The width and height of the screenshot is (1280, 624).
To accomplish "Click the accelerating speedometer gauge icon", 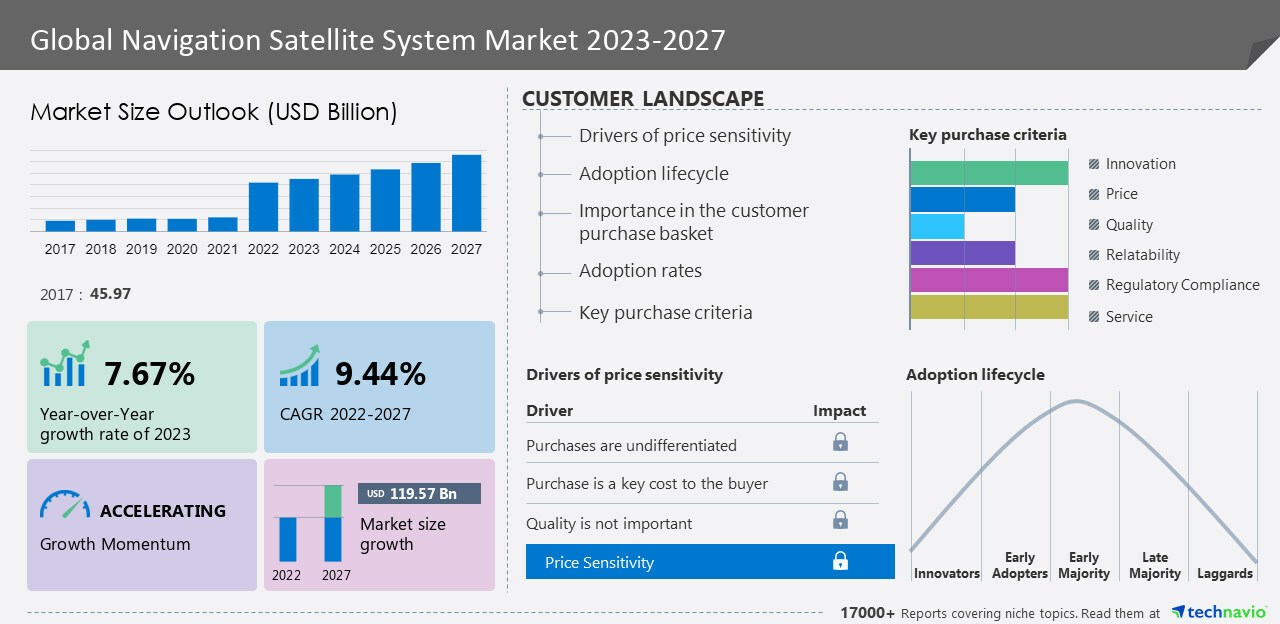I will pos(65,504).
